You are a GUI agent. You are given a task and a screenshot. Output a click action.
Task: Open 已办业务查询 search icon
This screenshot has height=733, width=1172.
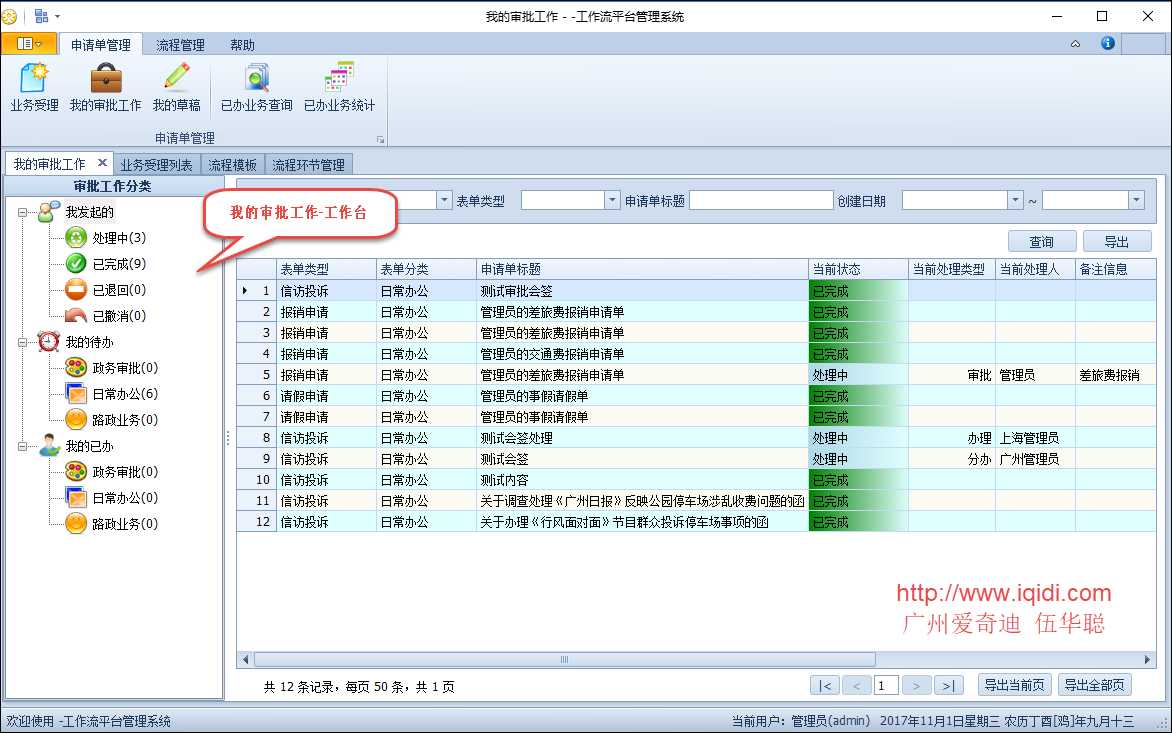point(256,87)
